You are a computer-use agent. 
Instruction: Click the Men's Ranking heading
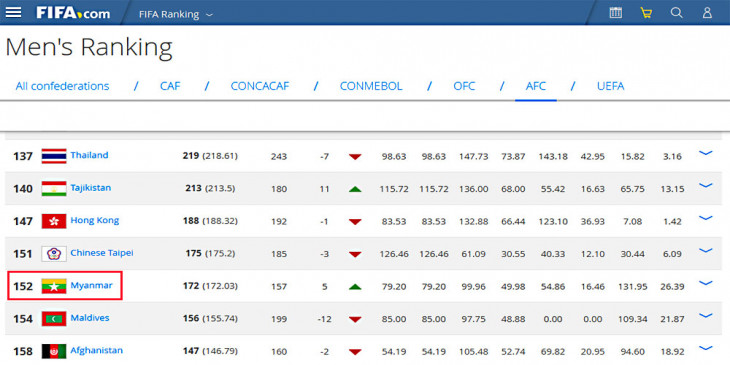click(x=88, y=47)
